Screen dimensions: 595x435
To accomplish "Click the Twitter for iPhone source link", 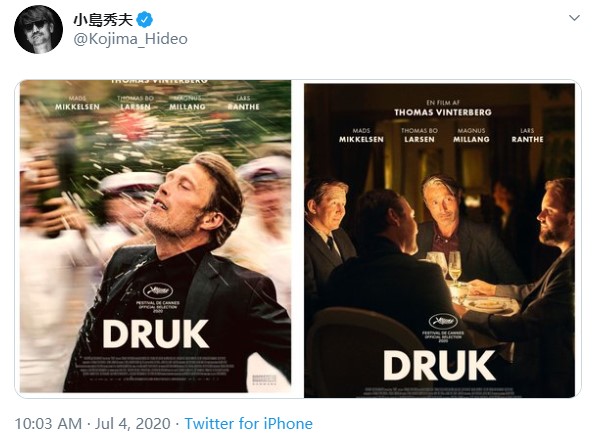I will click(249, 424).
